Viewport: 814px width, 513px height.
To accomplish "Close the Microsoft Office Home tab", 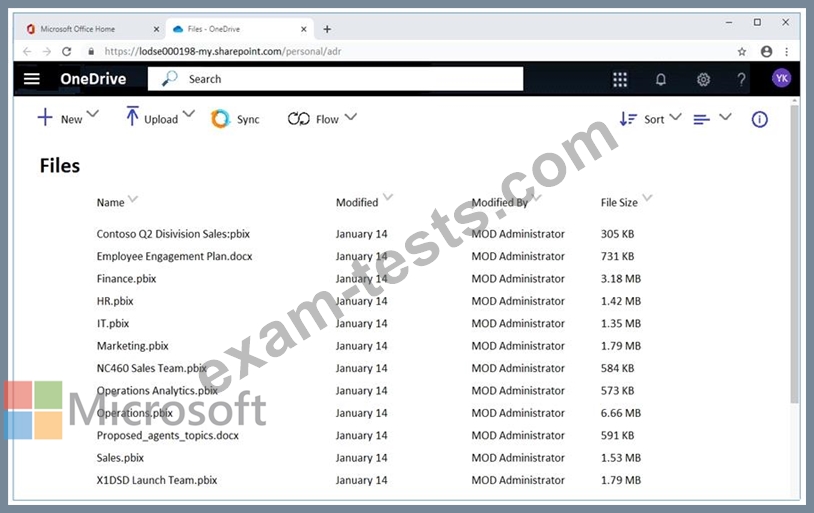I will (x=156, y=29).
